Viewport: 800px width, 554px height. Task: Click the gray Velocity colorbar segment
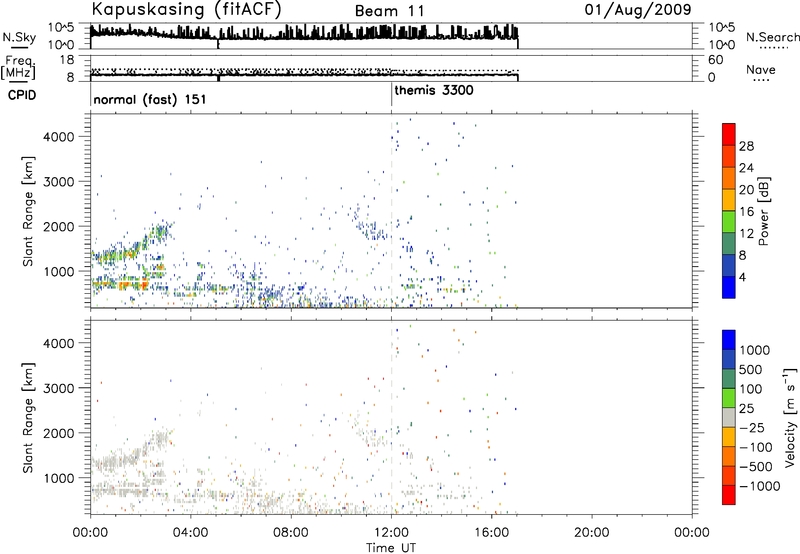pos(729,417)
